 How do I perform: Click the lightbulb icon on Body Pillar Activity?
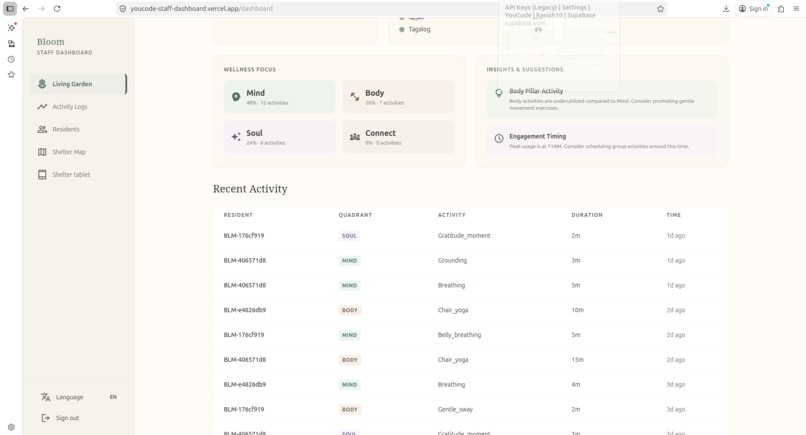[x=499, y=93]
